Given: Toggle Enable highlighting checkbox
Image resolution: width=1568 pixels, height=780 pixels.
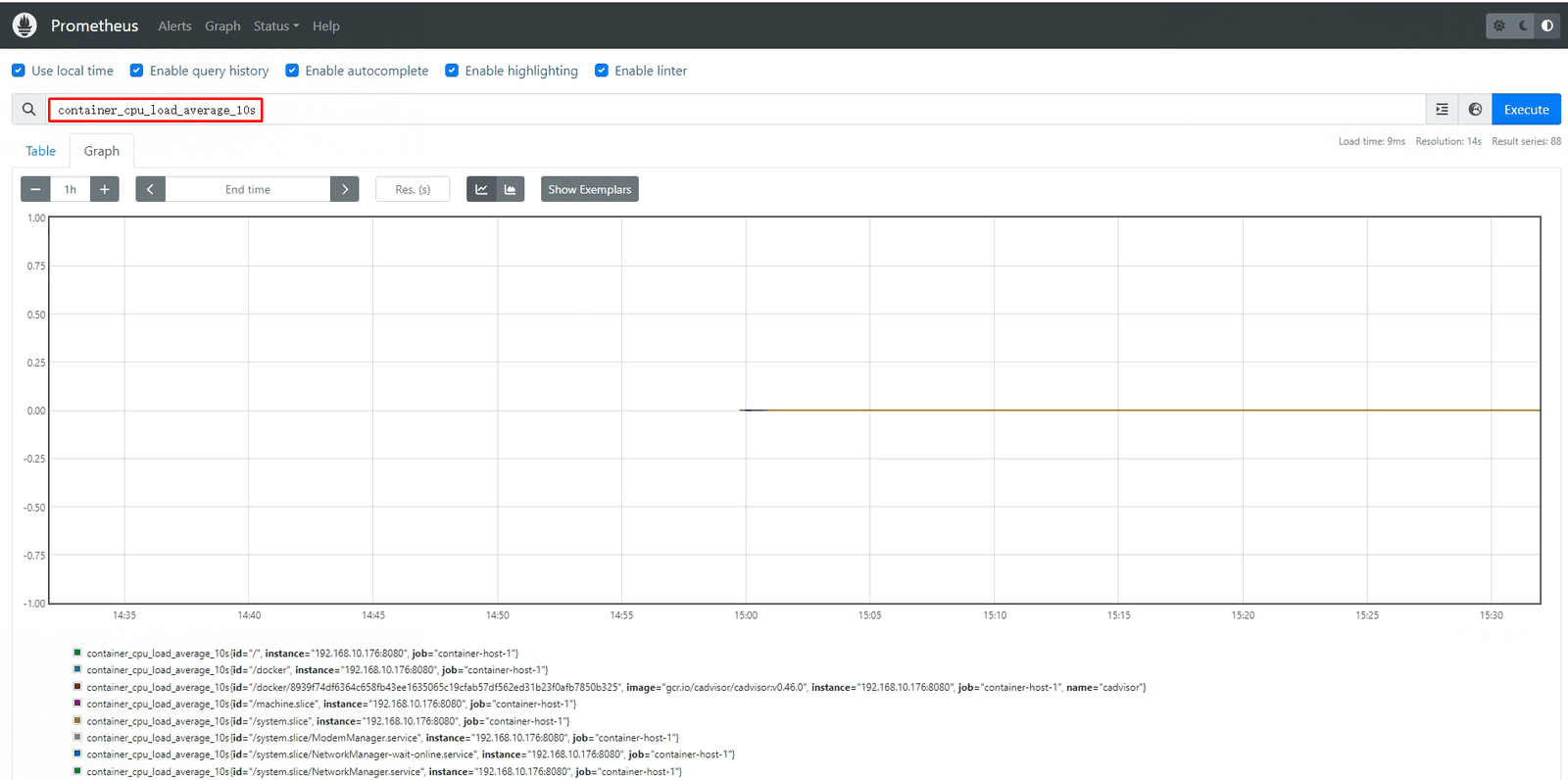Looking at the screenshot, I should click(x=452, y=71).
